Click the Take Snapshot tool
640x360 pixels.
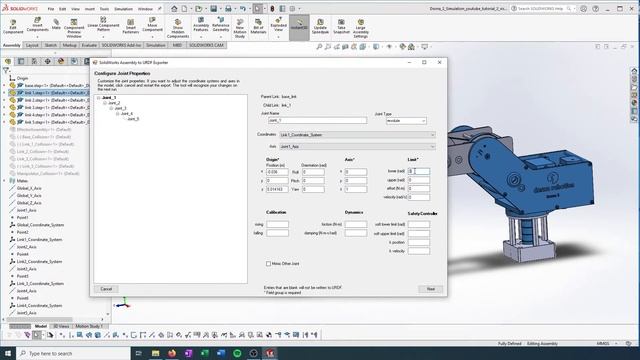[341, 27]
